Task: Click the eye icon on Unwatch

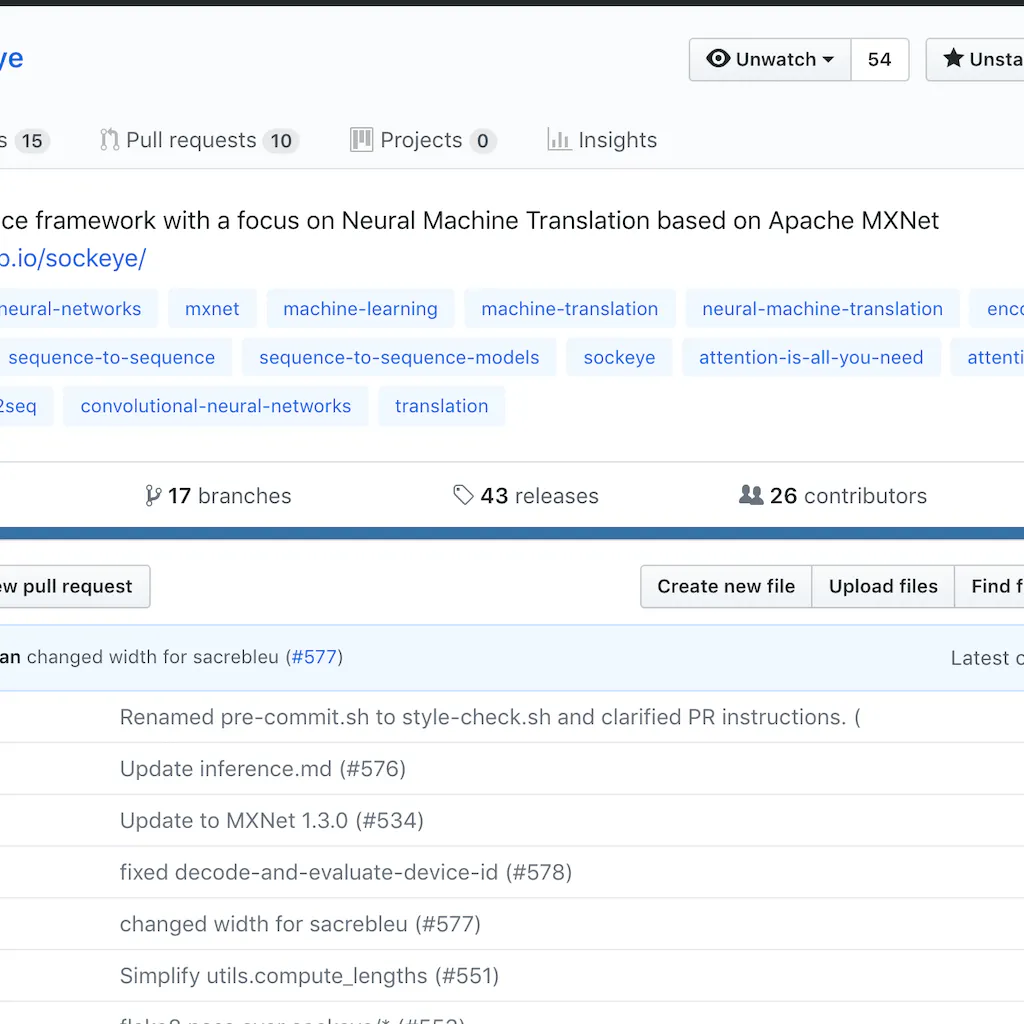Action: tap(718, 59)
